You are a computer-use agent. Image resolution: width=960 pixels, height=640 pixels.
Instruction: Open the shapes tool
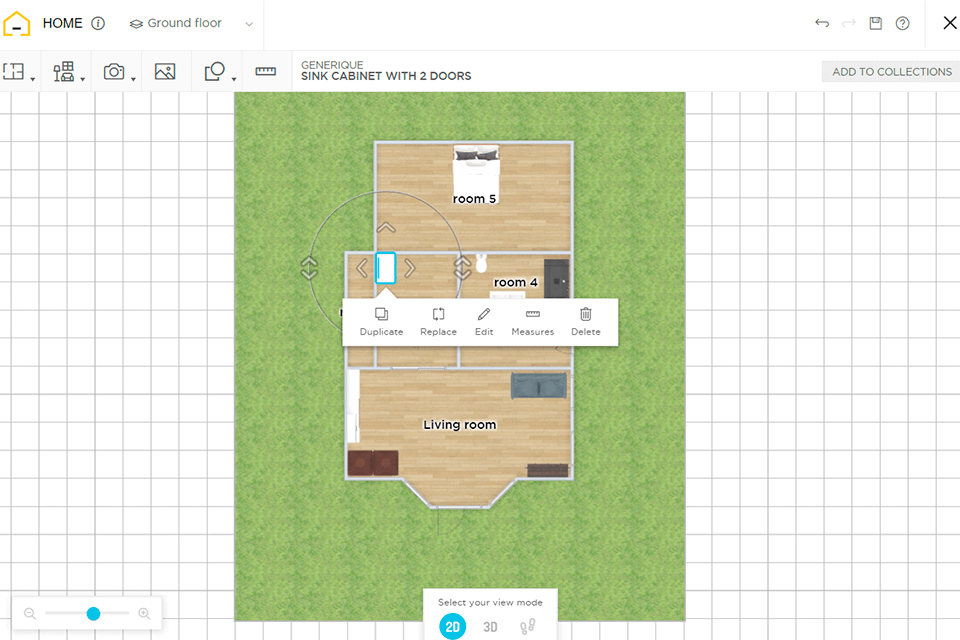pyautogui.click(x=214, y=71)
